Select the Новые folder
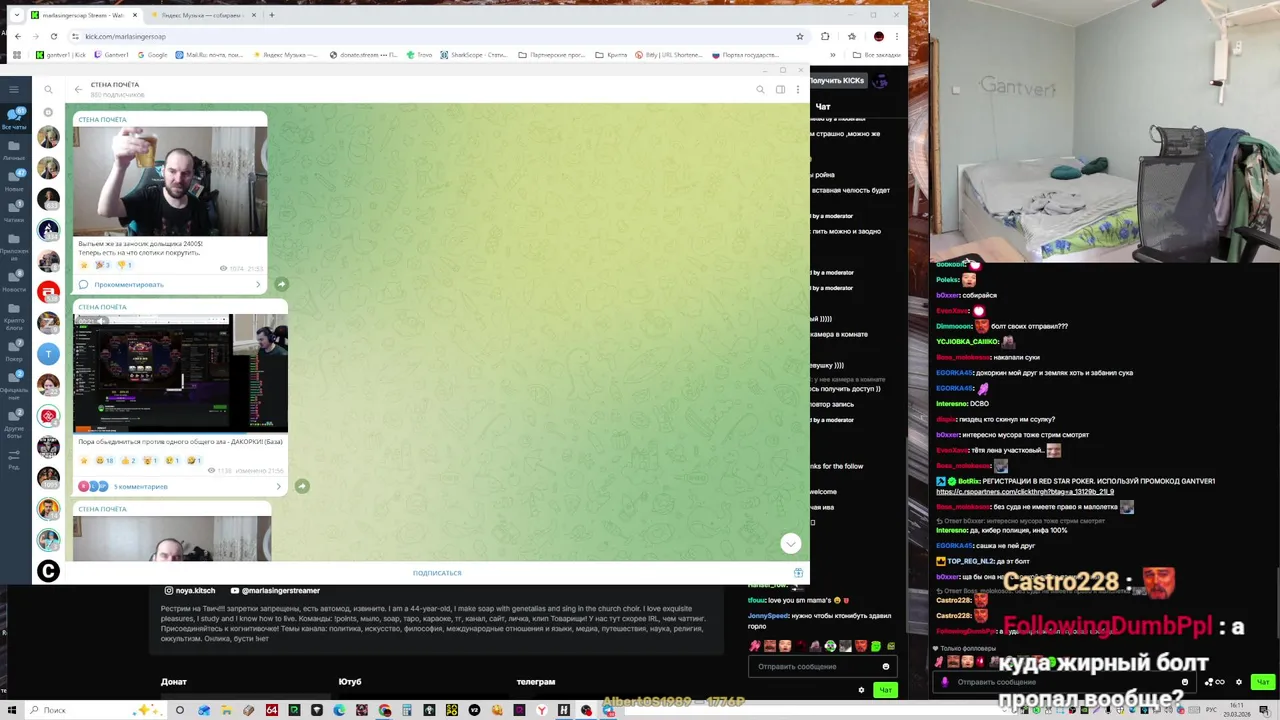This screenshot has width=1280, height=720. coord(14,182)
